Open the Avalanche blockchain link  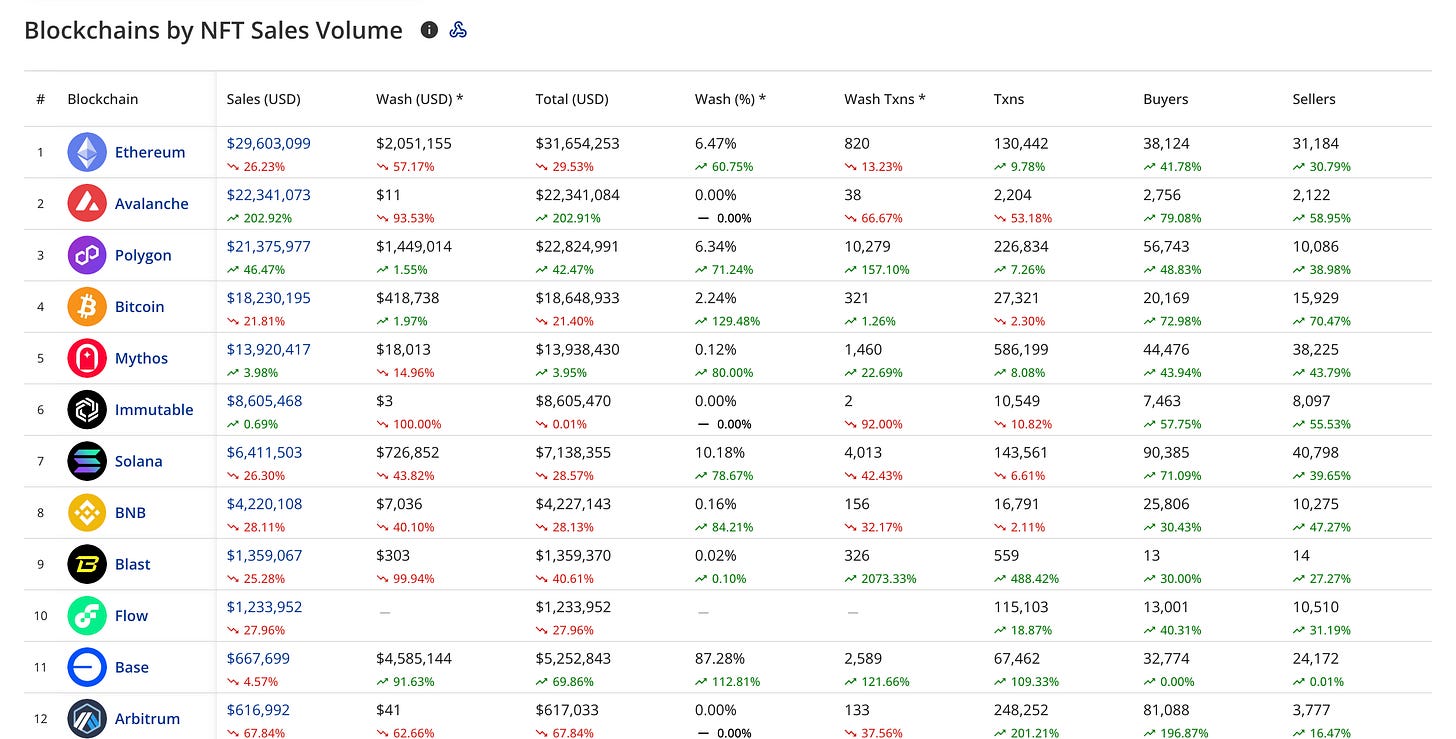coord(152,203)
